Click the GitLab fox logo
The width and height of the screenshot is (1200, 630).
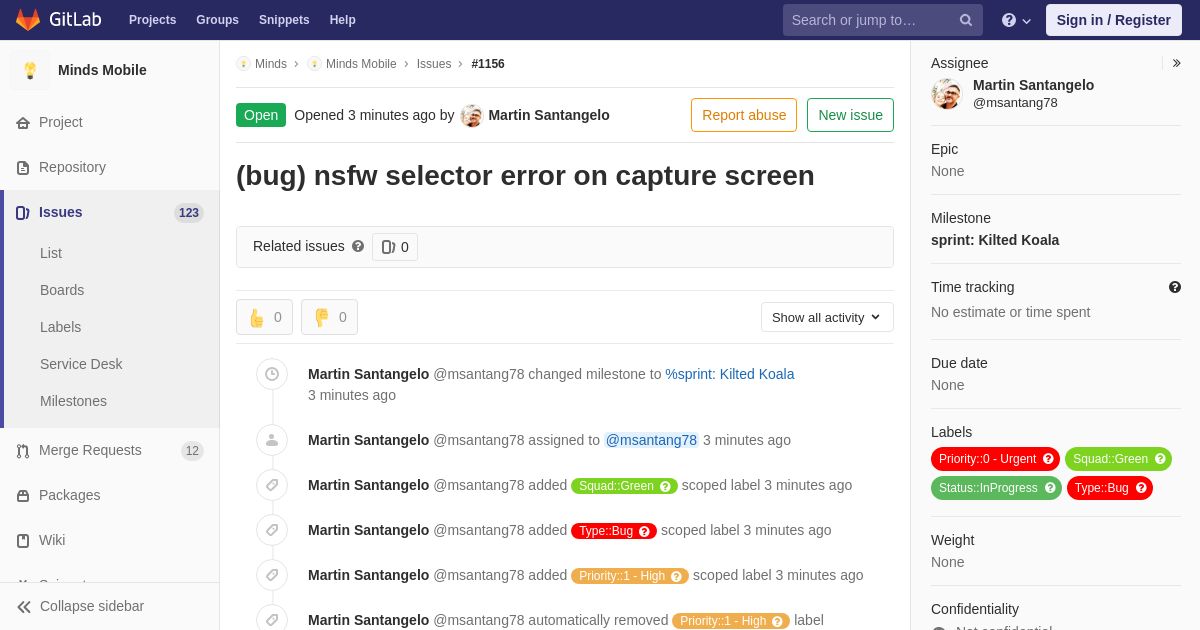(28, 20)
